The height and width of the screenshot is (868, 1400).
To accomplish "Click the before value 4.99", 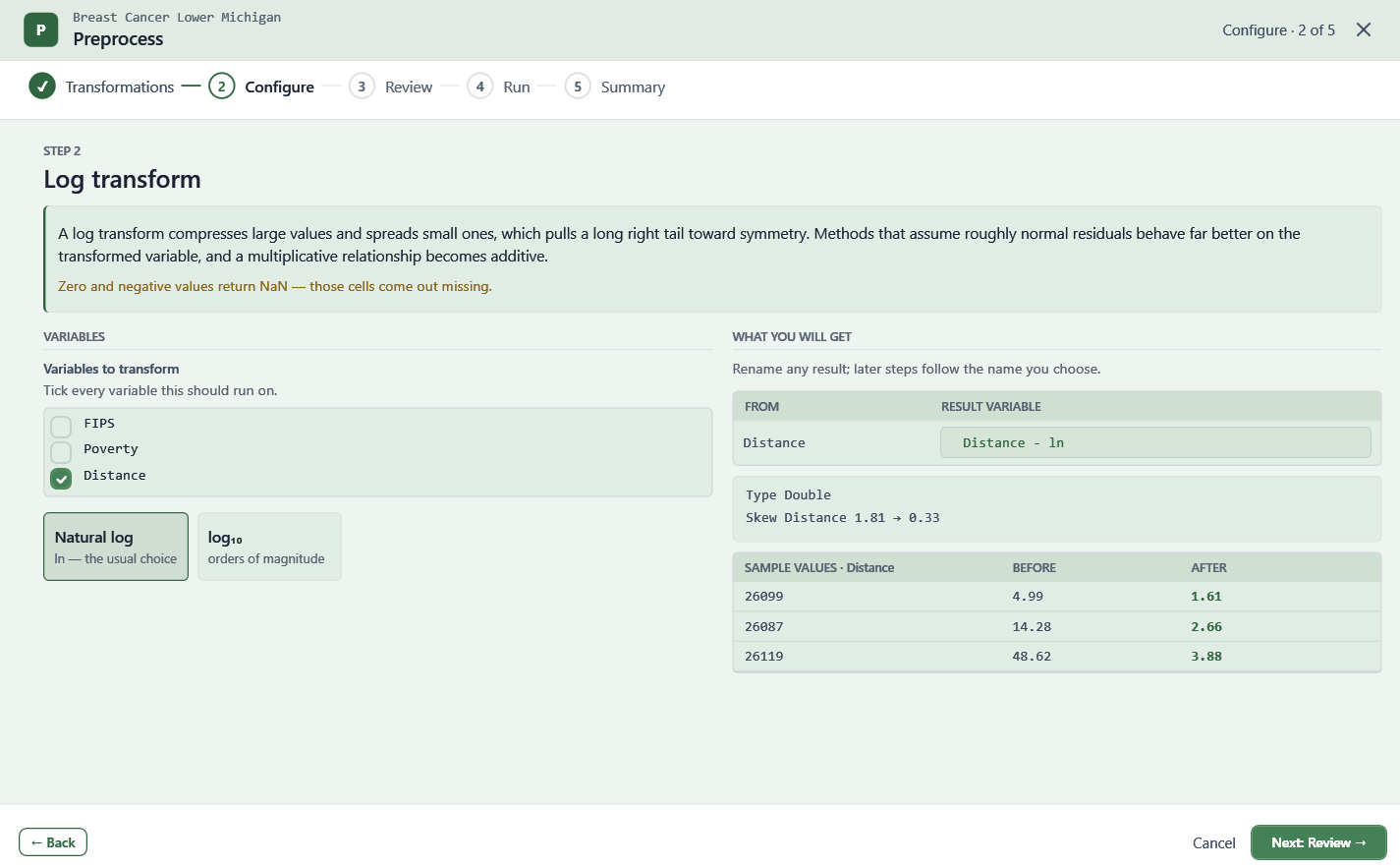I will (x=1028, y=597).
